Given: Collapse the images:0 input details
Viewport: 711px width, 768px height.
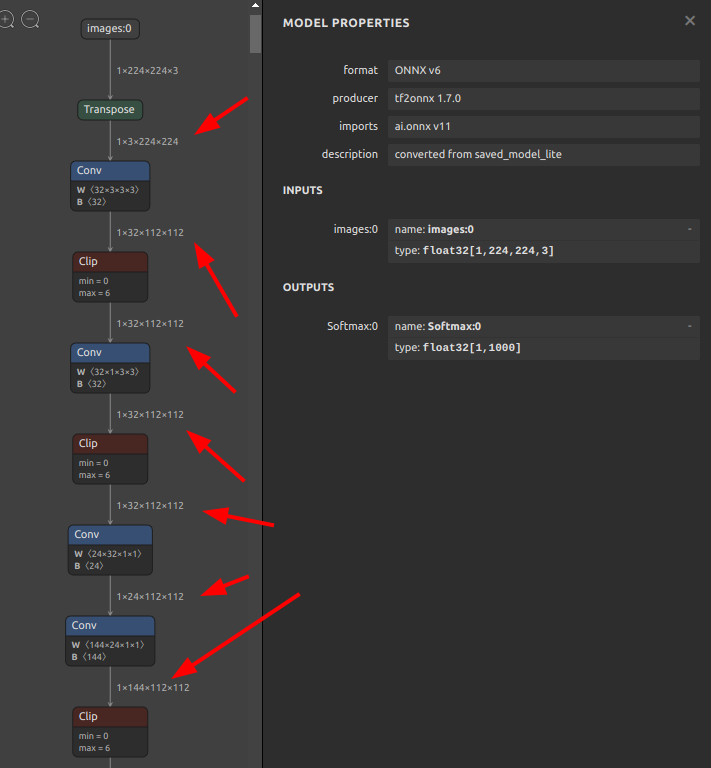Looking at the screenshot, I should (x=690, y=230).
